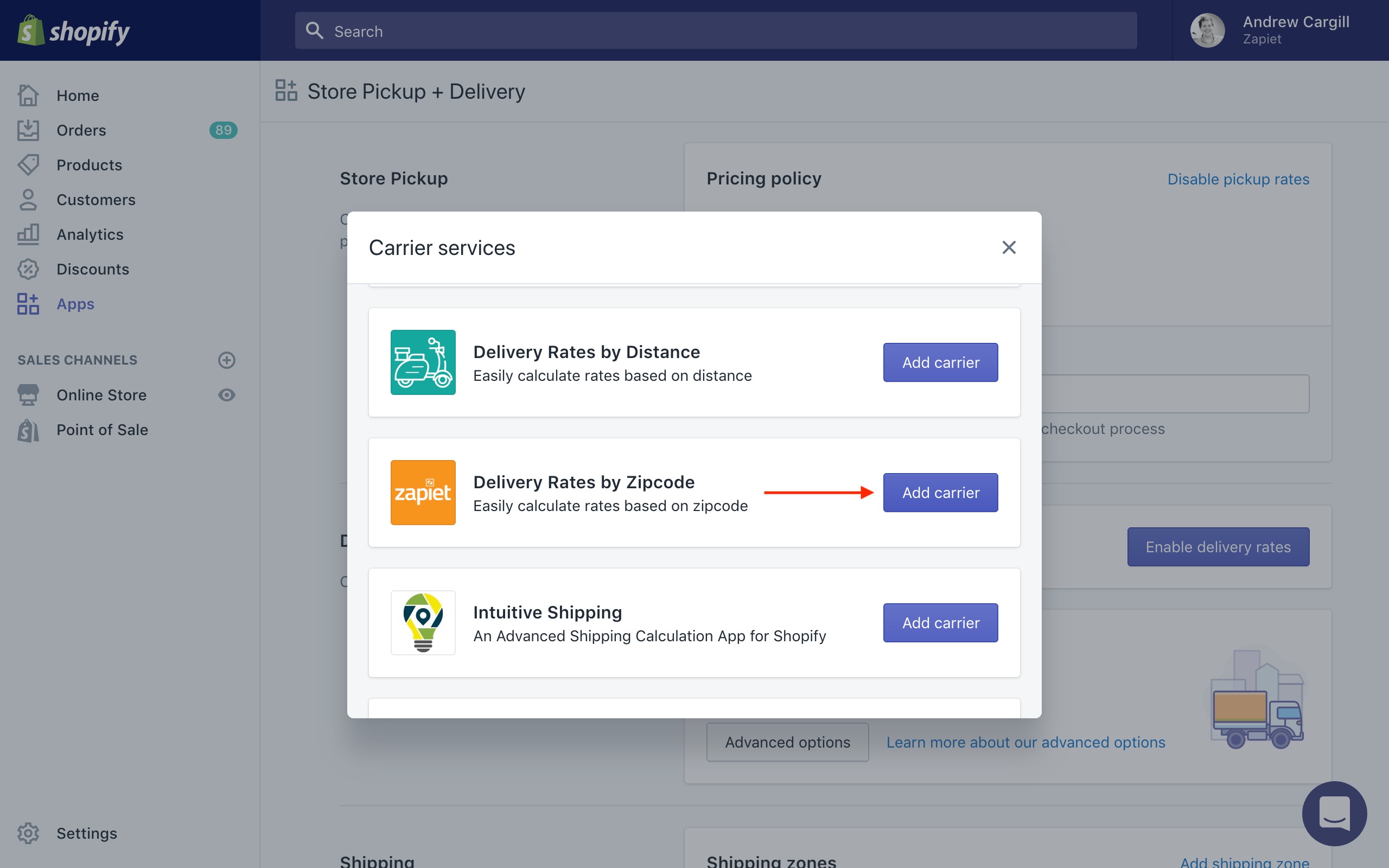Select the Delivery Rates by Zipcode title
Viewport: 1389px width, 868px height.
584,482
